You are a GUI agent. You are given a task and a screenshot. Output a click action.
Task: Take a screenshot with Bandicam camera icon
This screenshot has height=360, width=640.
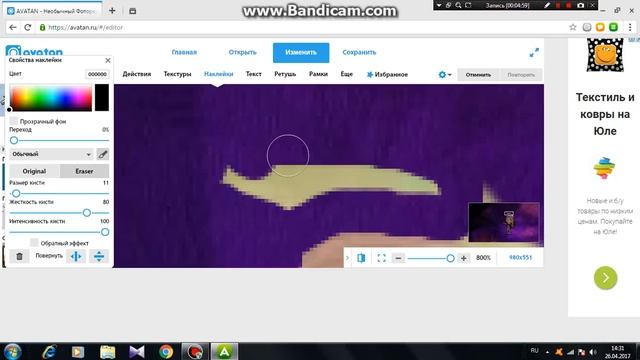580,5
